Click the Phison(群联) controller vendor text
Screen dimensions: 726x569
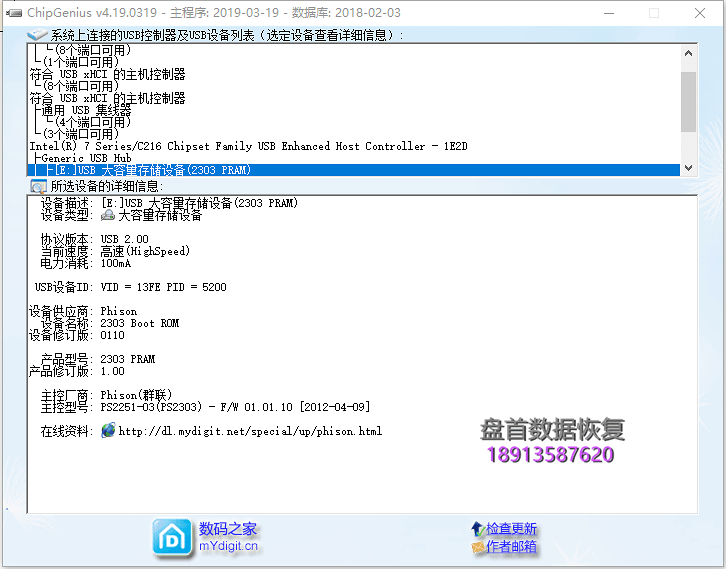[136, 395]
